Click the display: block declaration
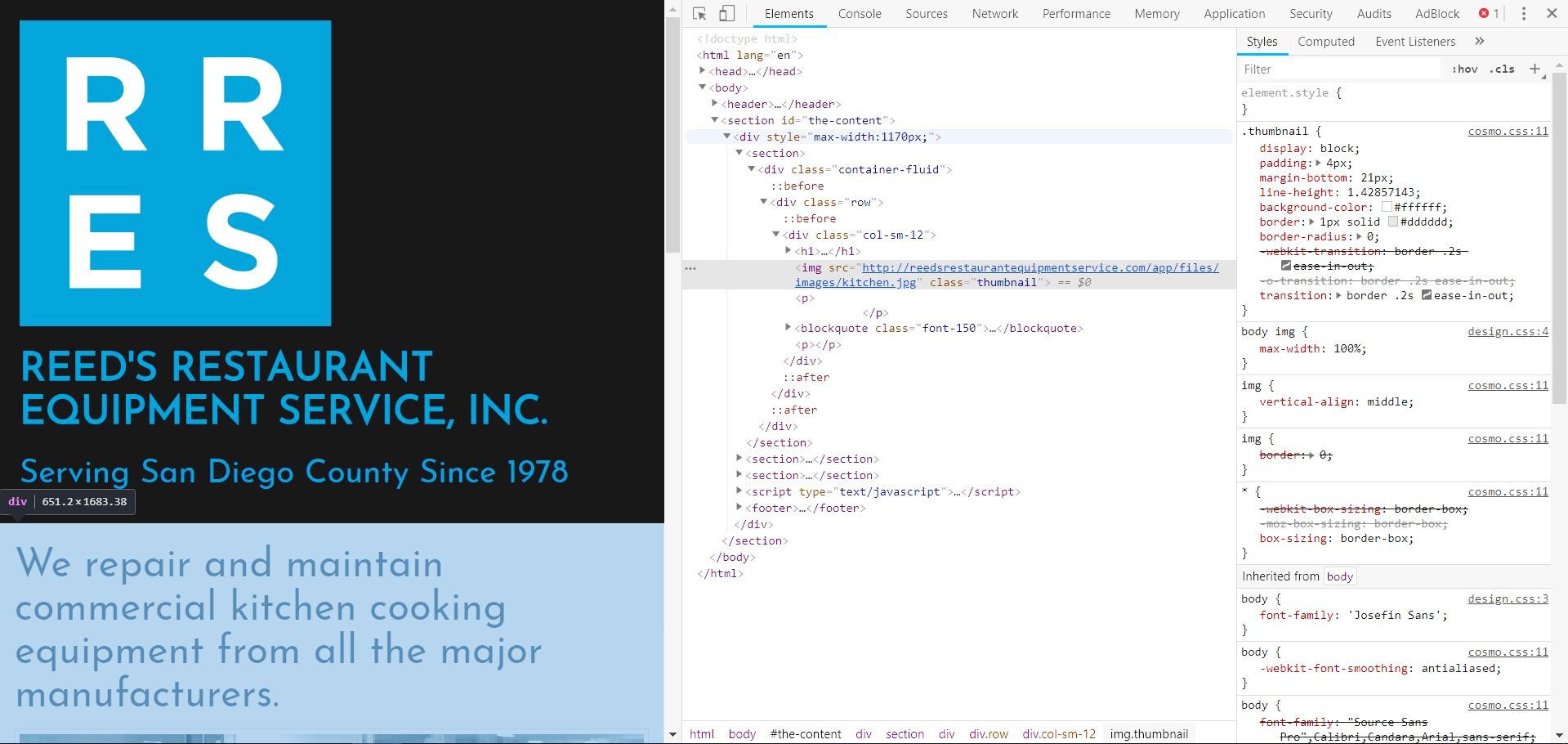Viewport: 1568px width, 744px height. pyautogui.click(x=1310, y=148)
